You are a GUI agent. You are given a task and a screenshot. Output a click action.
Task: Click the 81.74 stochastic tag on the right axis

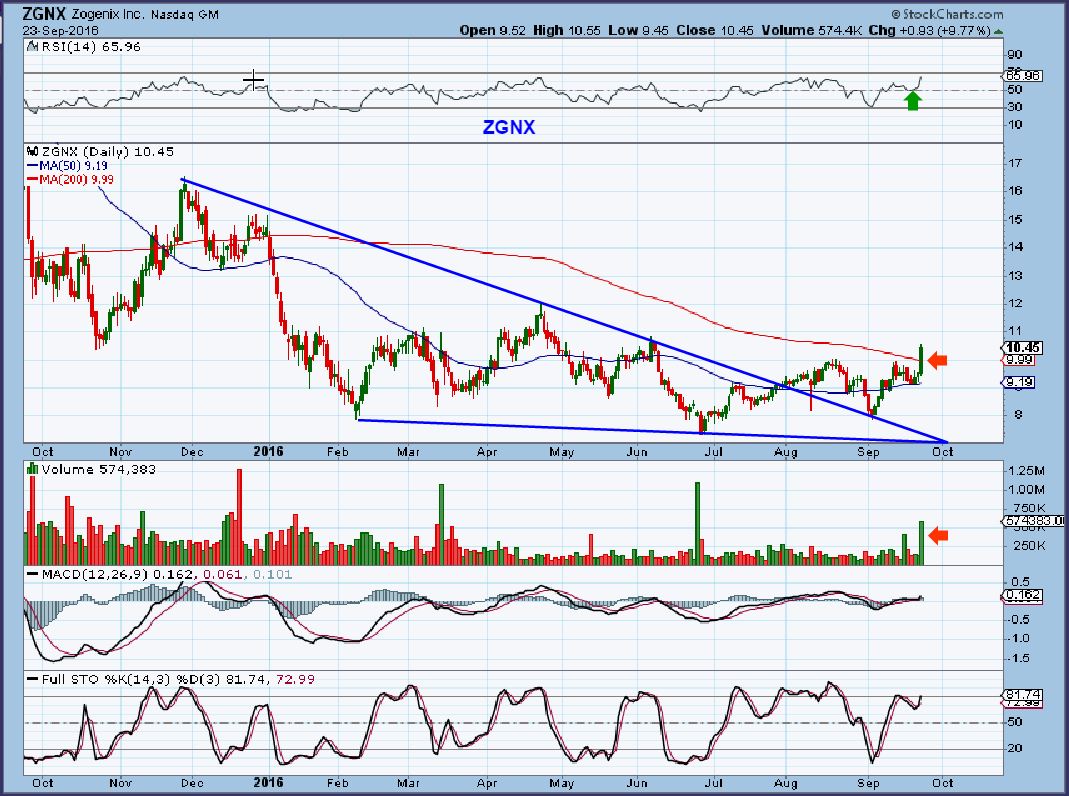(x=1023, y=694)
